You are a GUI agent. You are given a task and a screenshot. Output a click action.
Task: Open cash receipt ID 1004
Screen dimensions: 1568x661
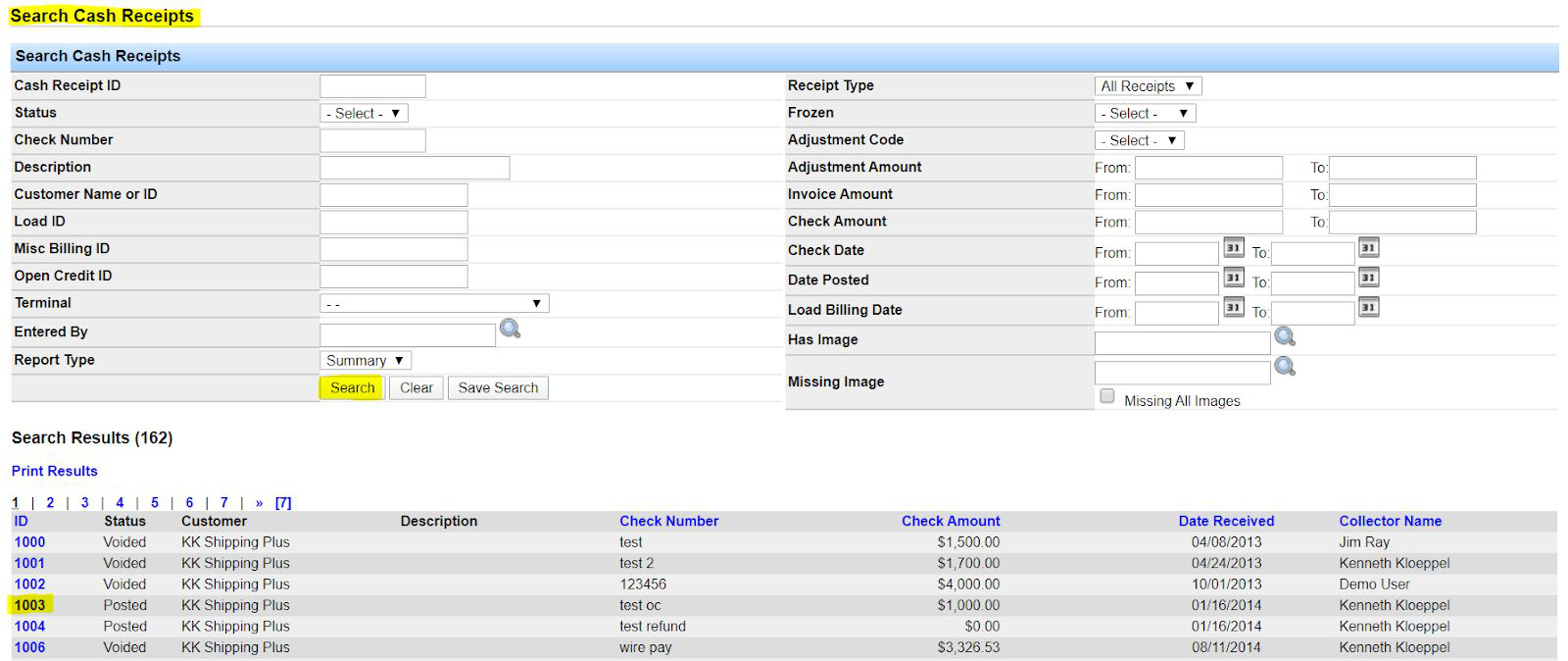[x=29, y=626]
